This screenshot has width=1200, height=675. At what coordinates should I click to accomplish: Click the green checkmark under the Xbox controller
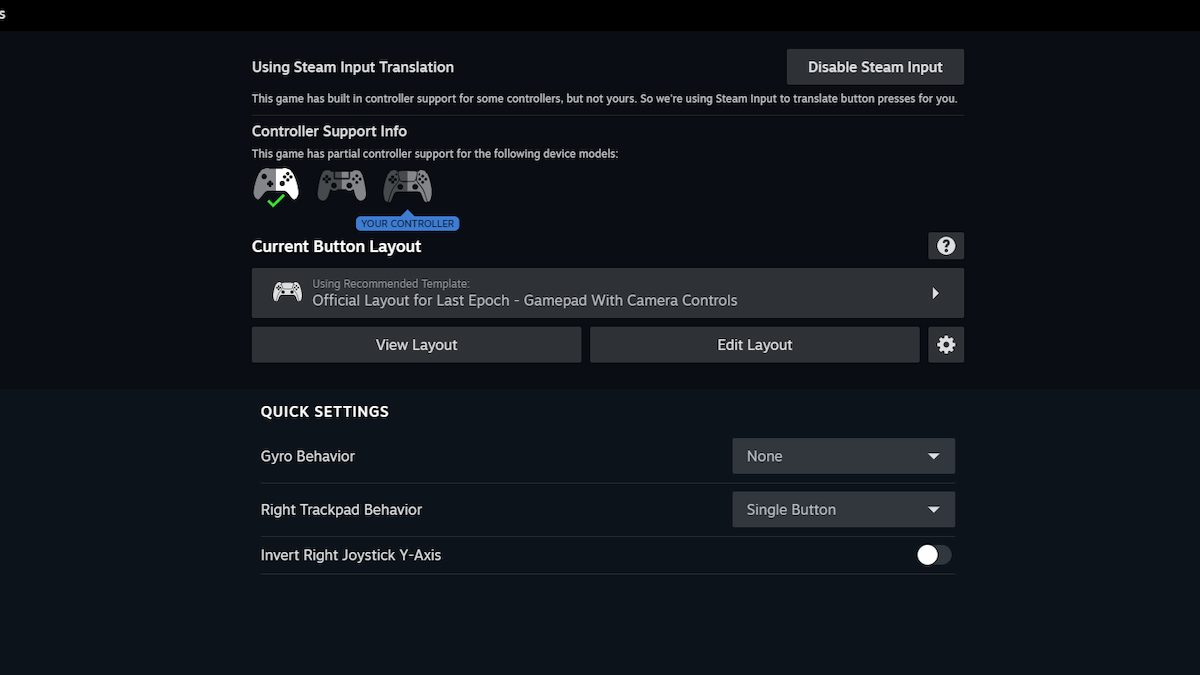click(x=276, y=201)
